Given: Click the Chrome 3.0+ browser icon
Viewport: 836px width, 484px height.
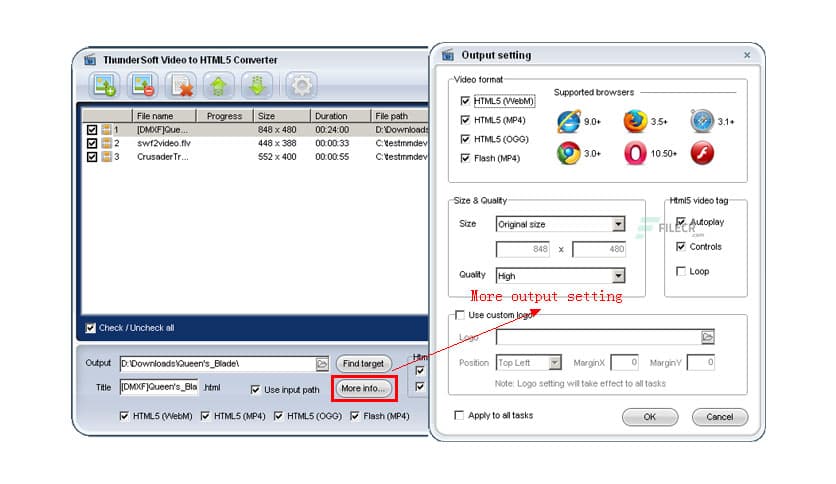Looking at the screenshot, I should (x=568, y=154).
